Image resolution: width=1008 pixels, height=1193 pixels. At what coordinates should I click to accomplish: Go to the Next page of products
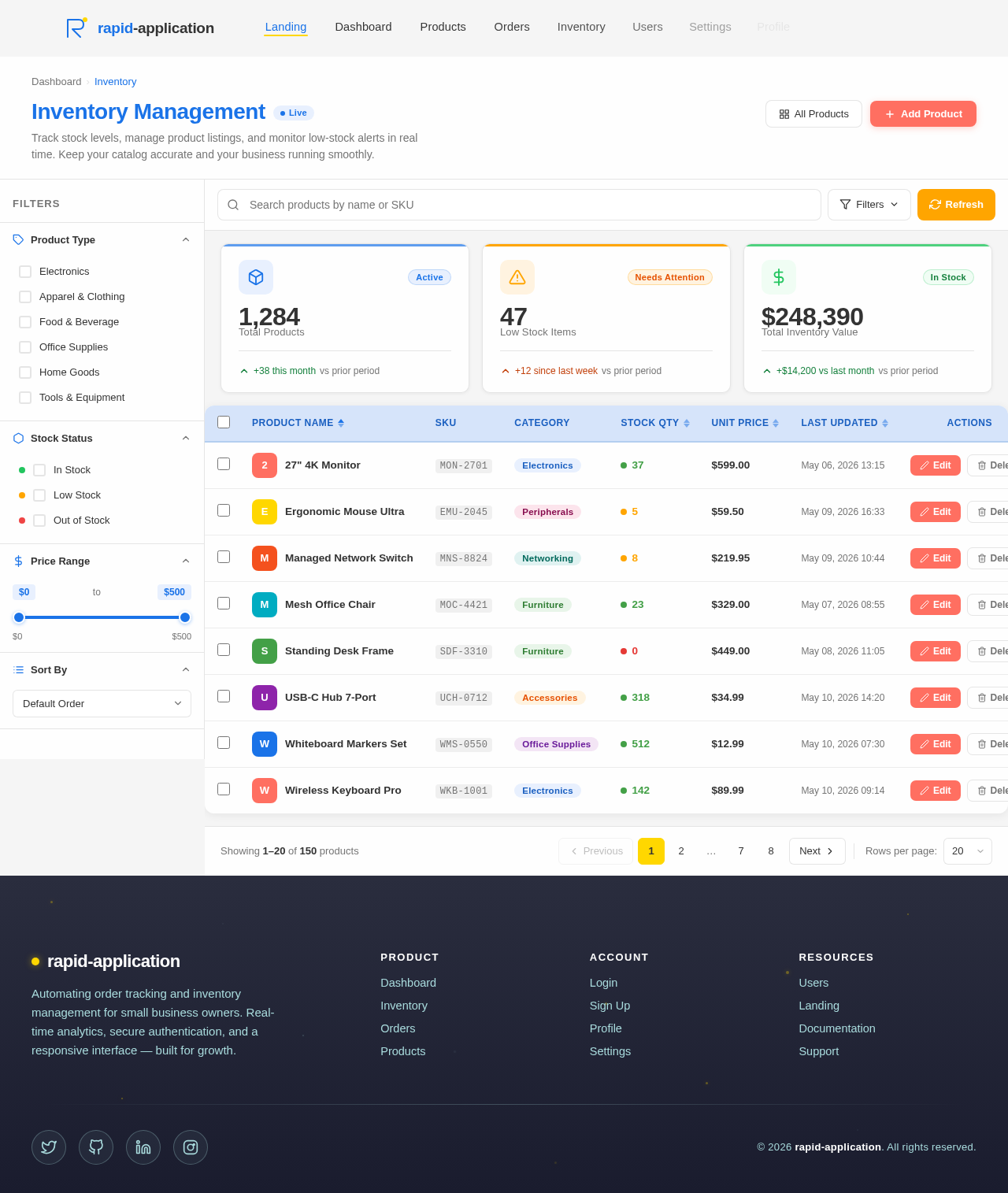point(817,851)
